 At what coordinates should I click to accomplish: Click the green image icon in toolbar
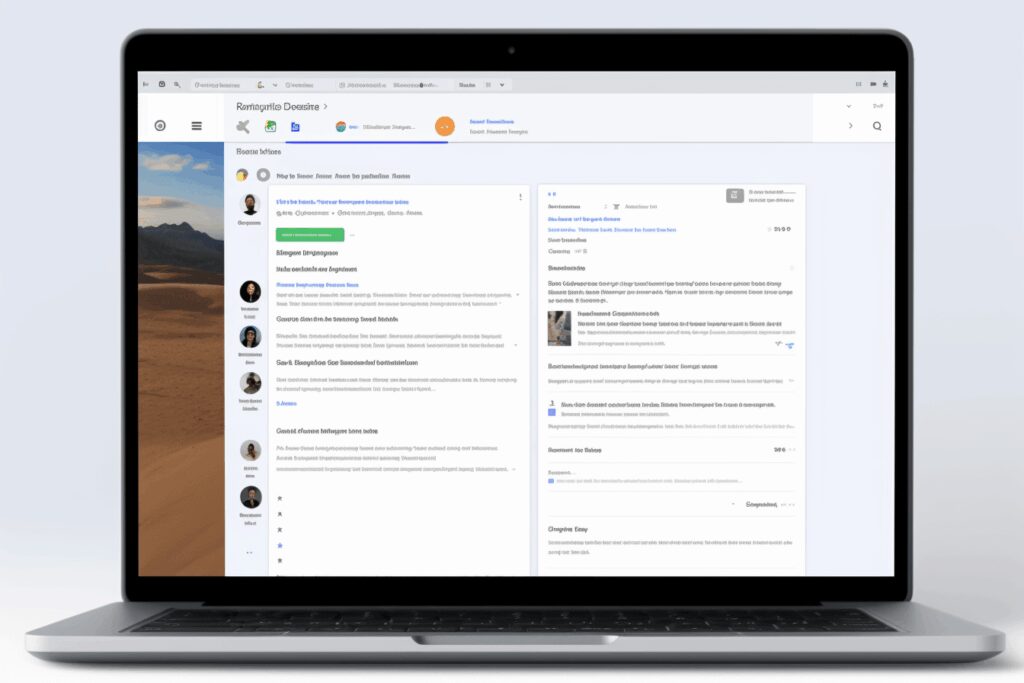(x=270, y=127)
